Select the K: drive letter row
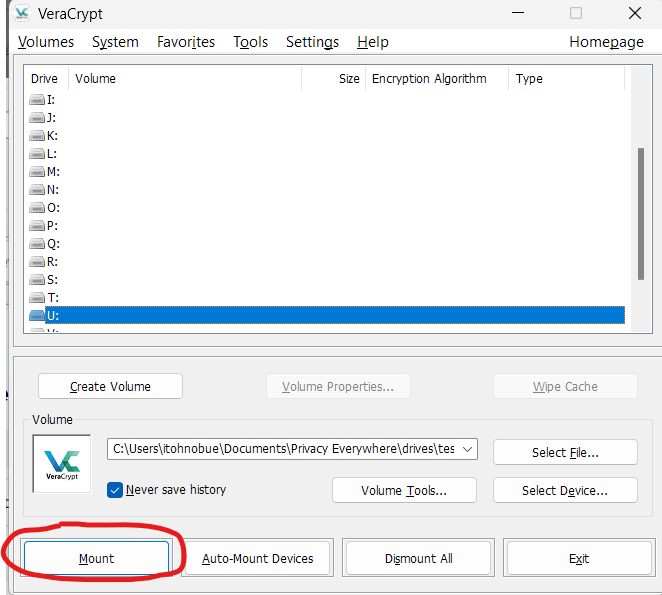 pyautogui.click(x=327, y=136)
